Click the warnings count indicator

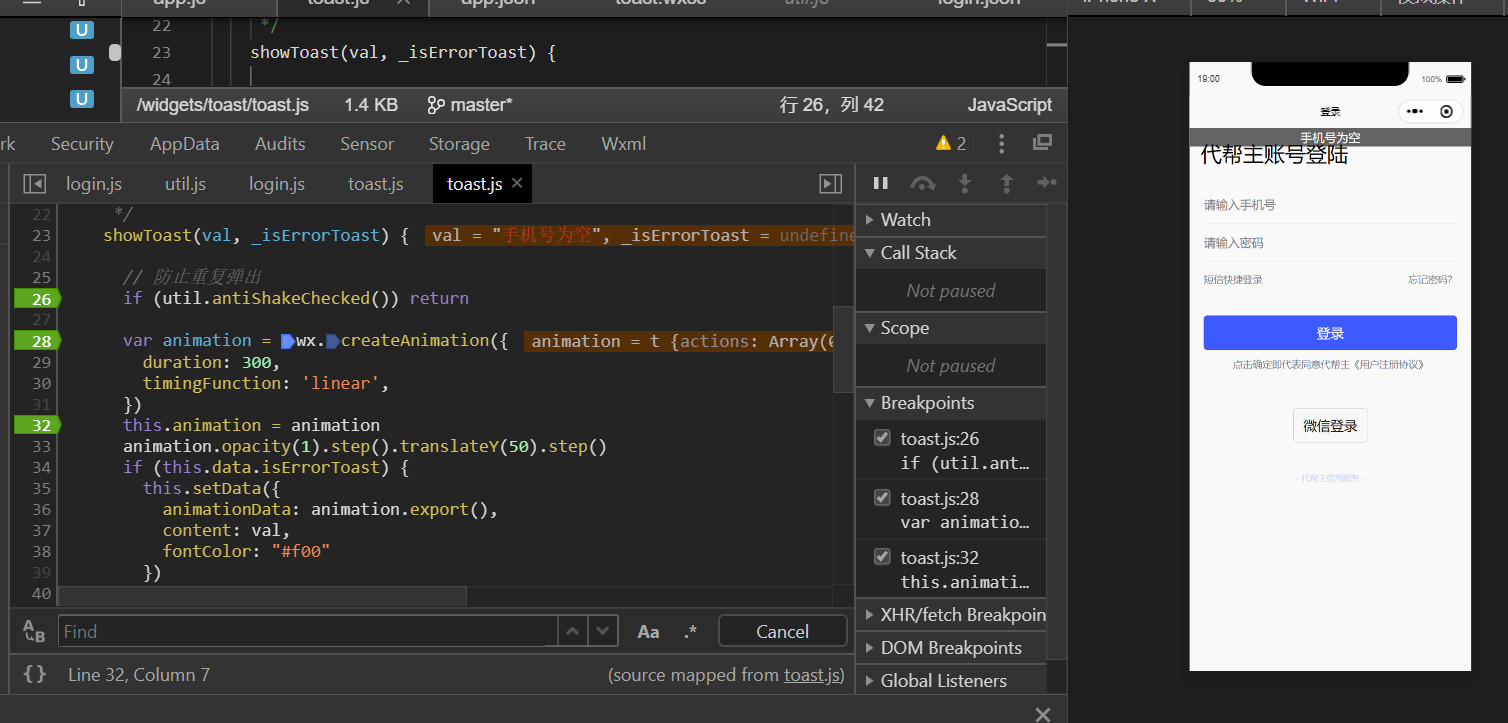(950, 144)
